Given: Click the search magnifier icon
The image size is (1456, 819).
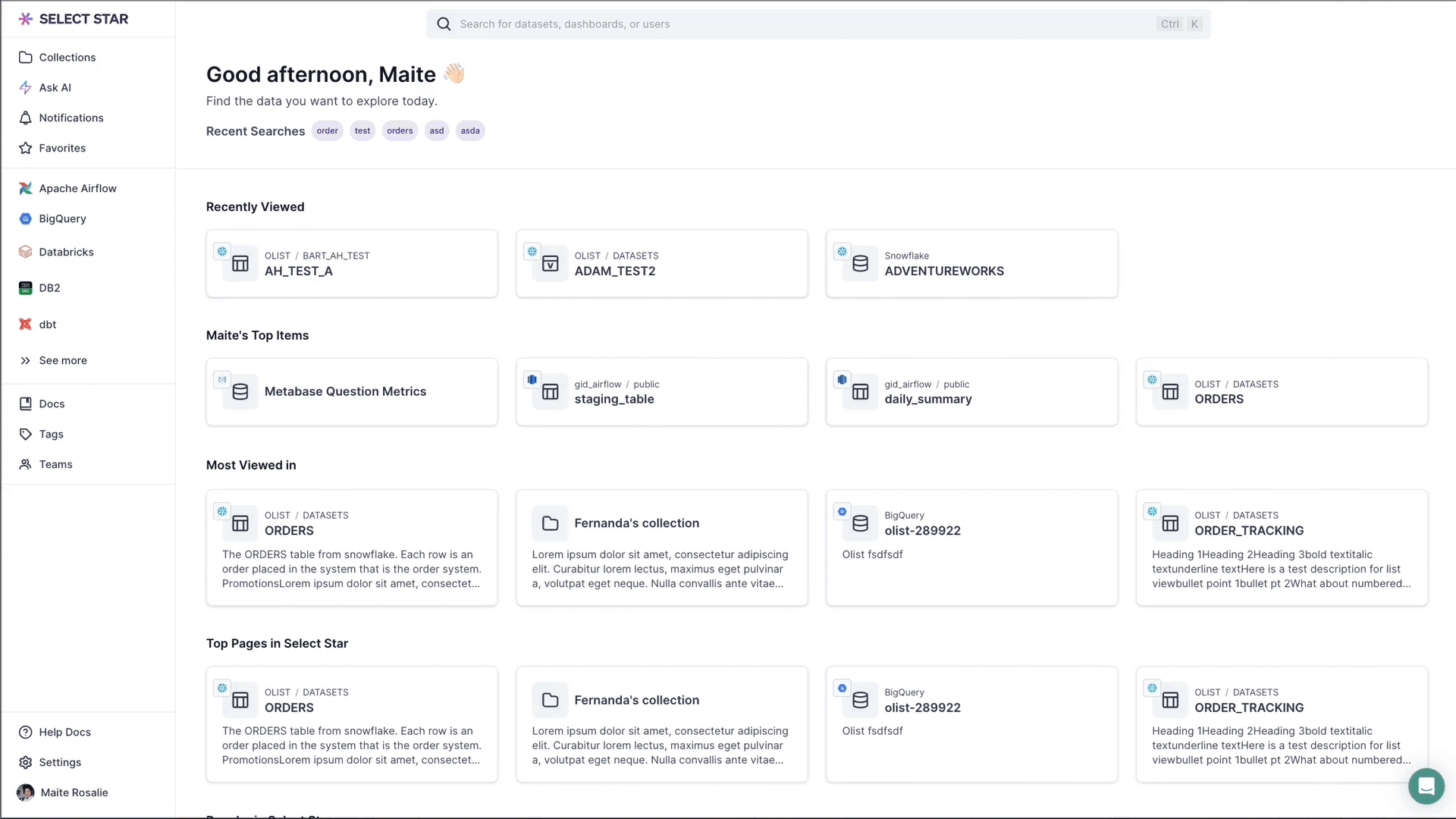Looking at the screenshot, I should point(444,24).
